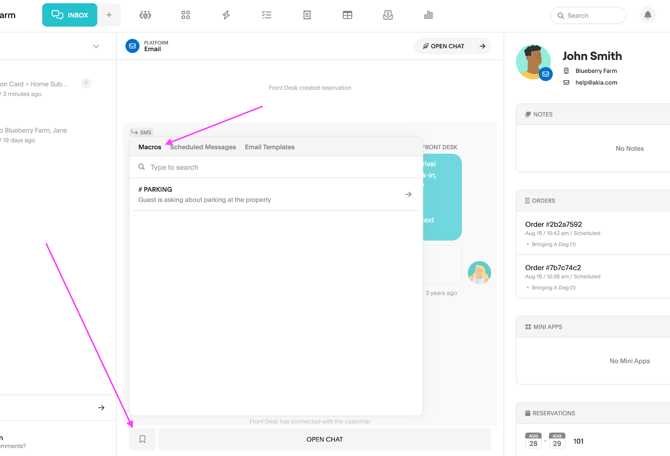Select the Macros tab
Screen dimensions: 670x456
[149, 147]
